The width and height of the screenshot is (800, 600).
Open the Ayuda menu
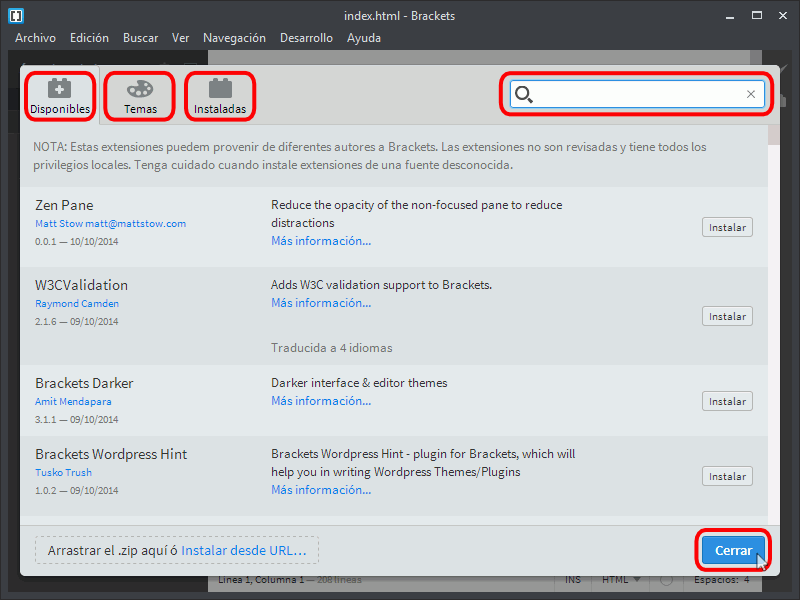[x=364, y=38]
